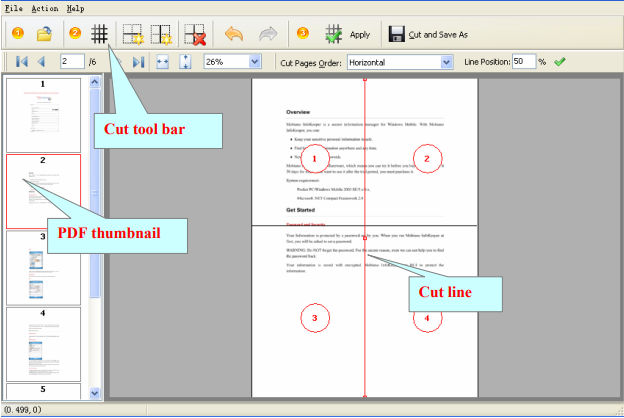Open the zoom level dropdown
This screenshot has height=418, width=624.
coord(255,62)
